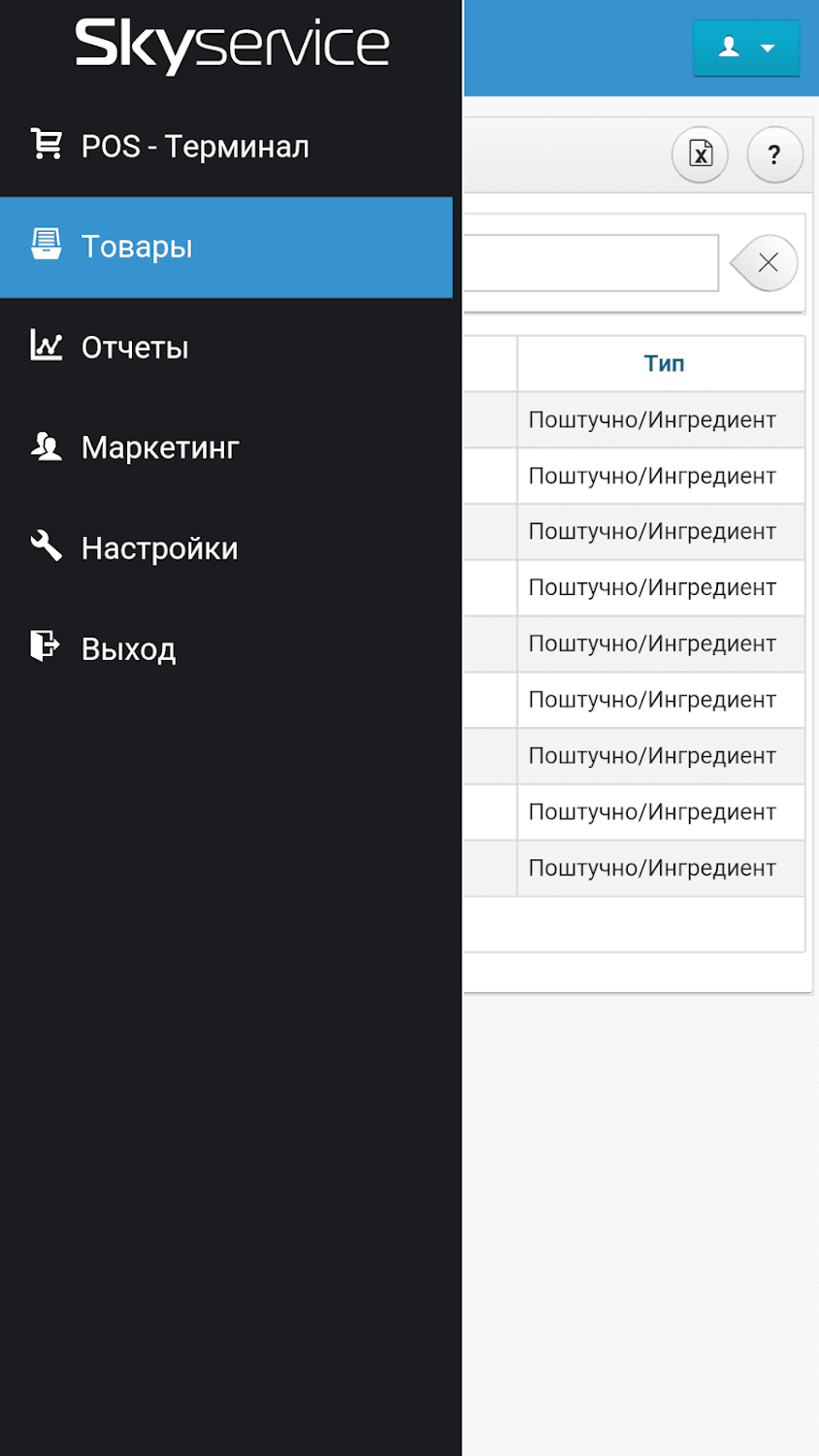819x1456 pixels.
Task: Open the help question mark button
Action: pyautogui.click(x=774, y=153)
